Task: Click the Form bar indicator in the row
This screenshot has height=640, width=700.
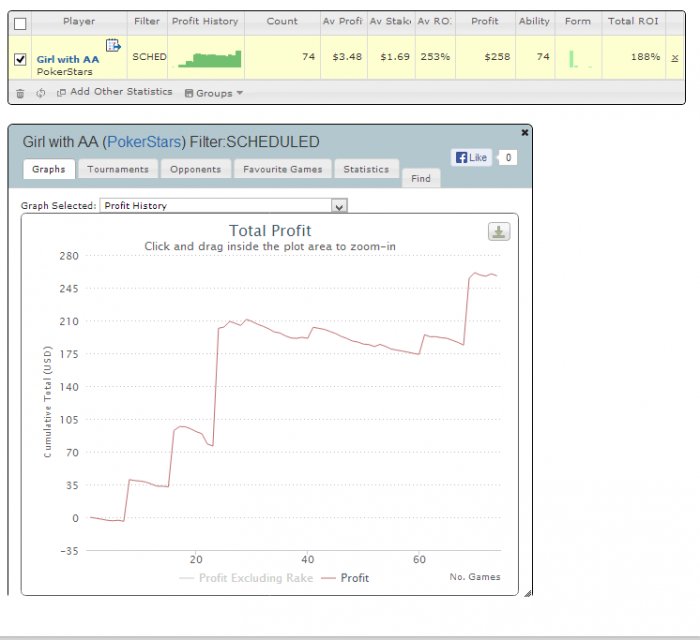Action: click(x=576, y=59)
